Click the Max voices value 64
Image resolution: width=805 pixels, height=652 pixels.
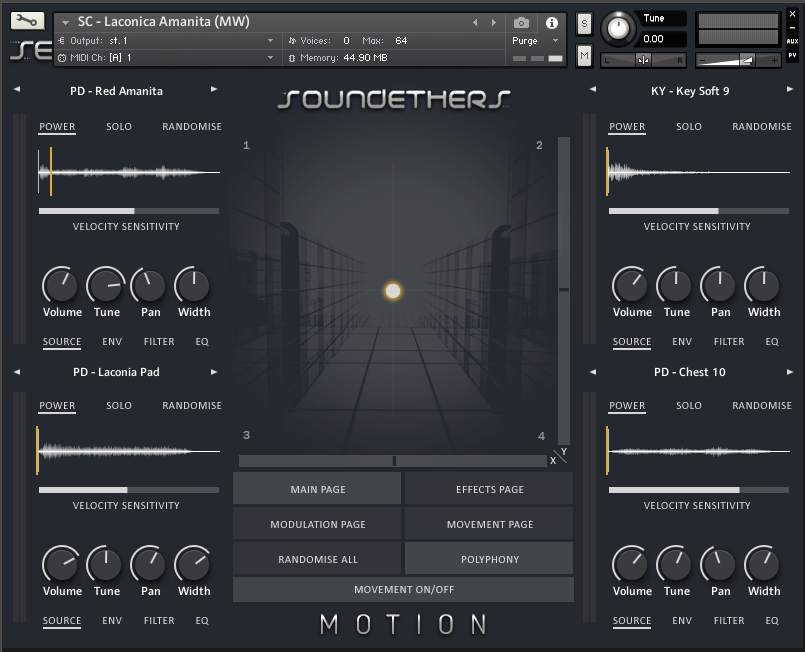pos(401,41)
